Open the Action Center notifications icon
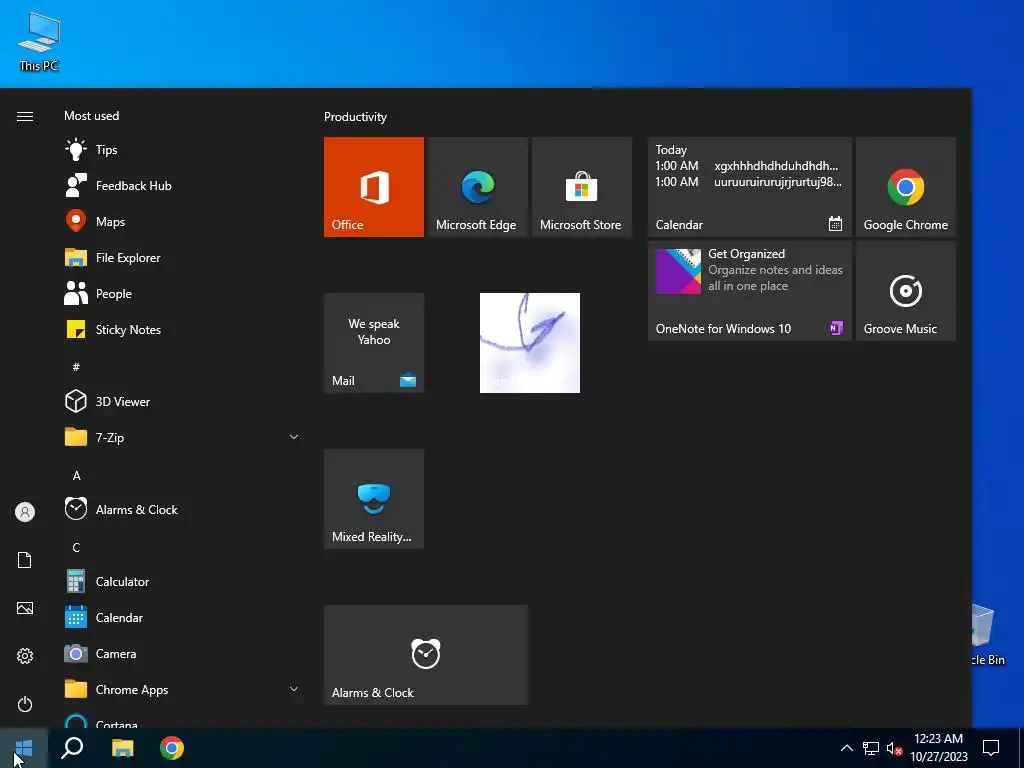The width and height of the screenshot is (1024, 768). (991, 748)
